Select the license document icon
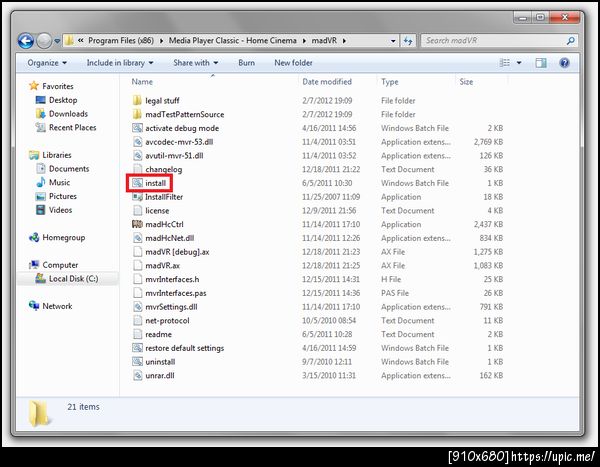Viewport: 600px width, 467px height. tap(137, 211)
